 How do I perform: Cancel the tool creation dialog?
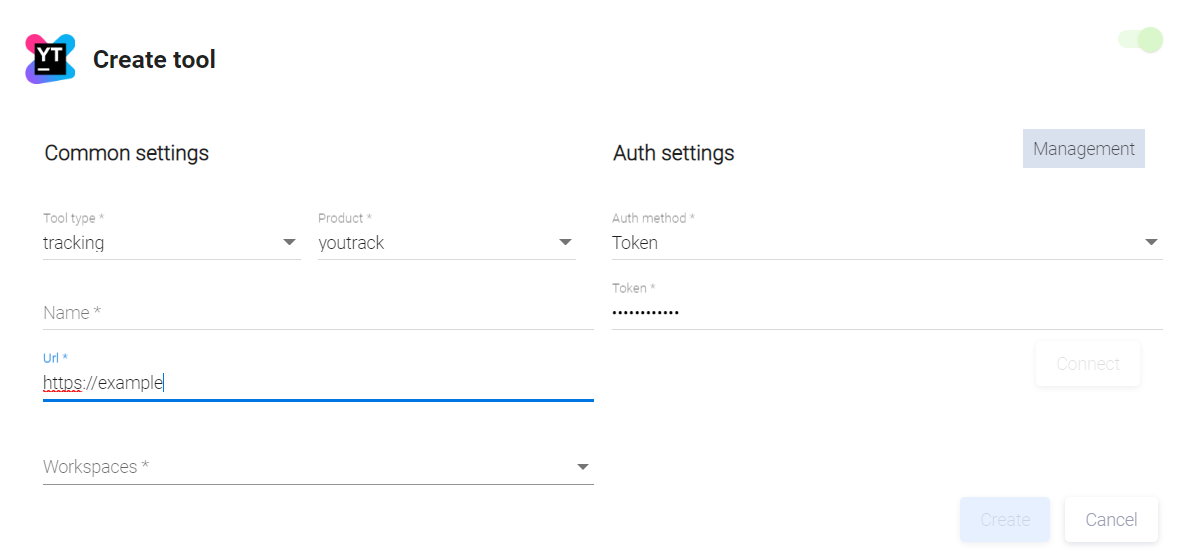1111,520
